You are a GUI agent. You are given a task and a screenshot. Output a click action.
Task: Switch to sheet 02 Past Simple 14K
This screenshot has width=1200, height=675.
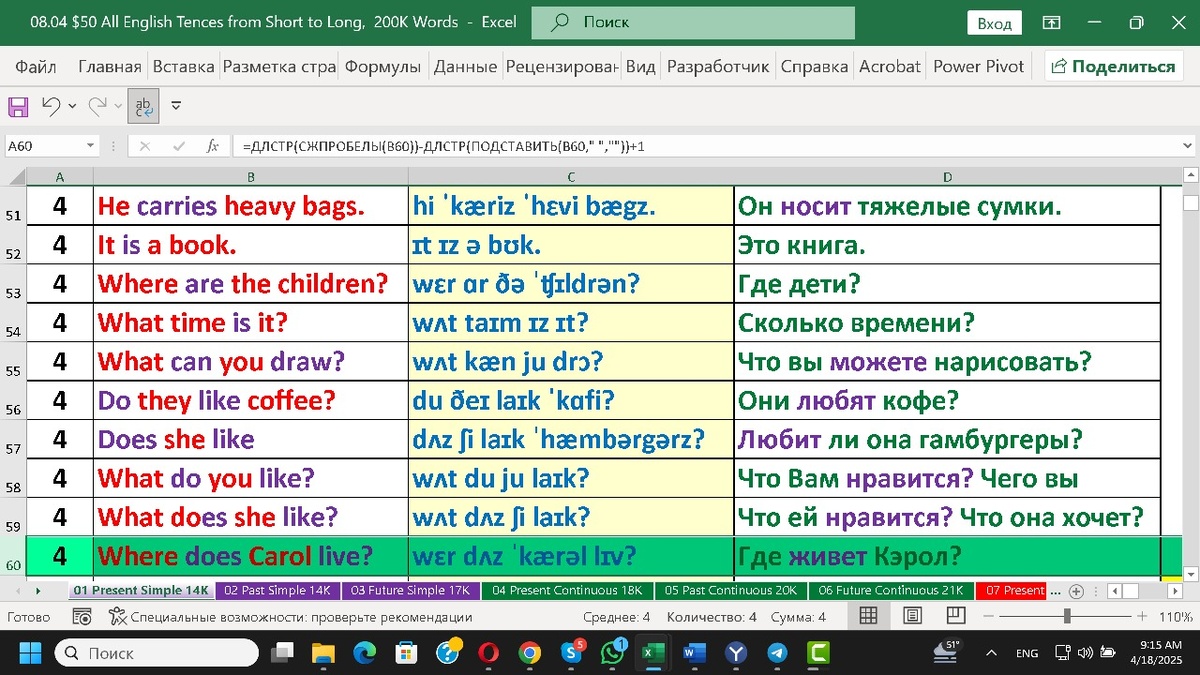(x=278, y=591)
